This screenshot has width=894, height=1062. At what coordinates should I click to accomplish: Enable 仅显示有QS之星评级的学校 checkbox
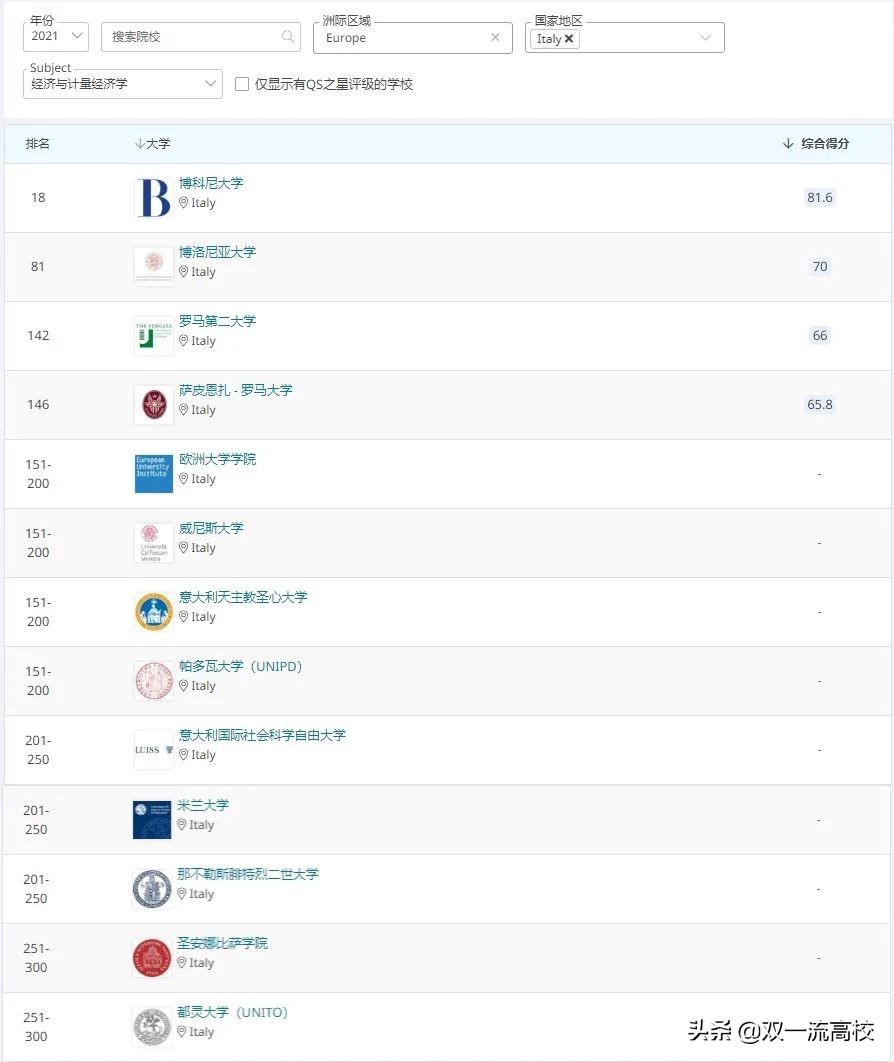tap(241, 84)
